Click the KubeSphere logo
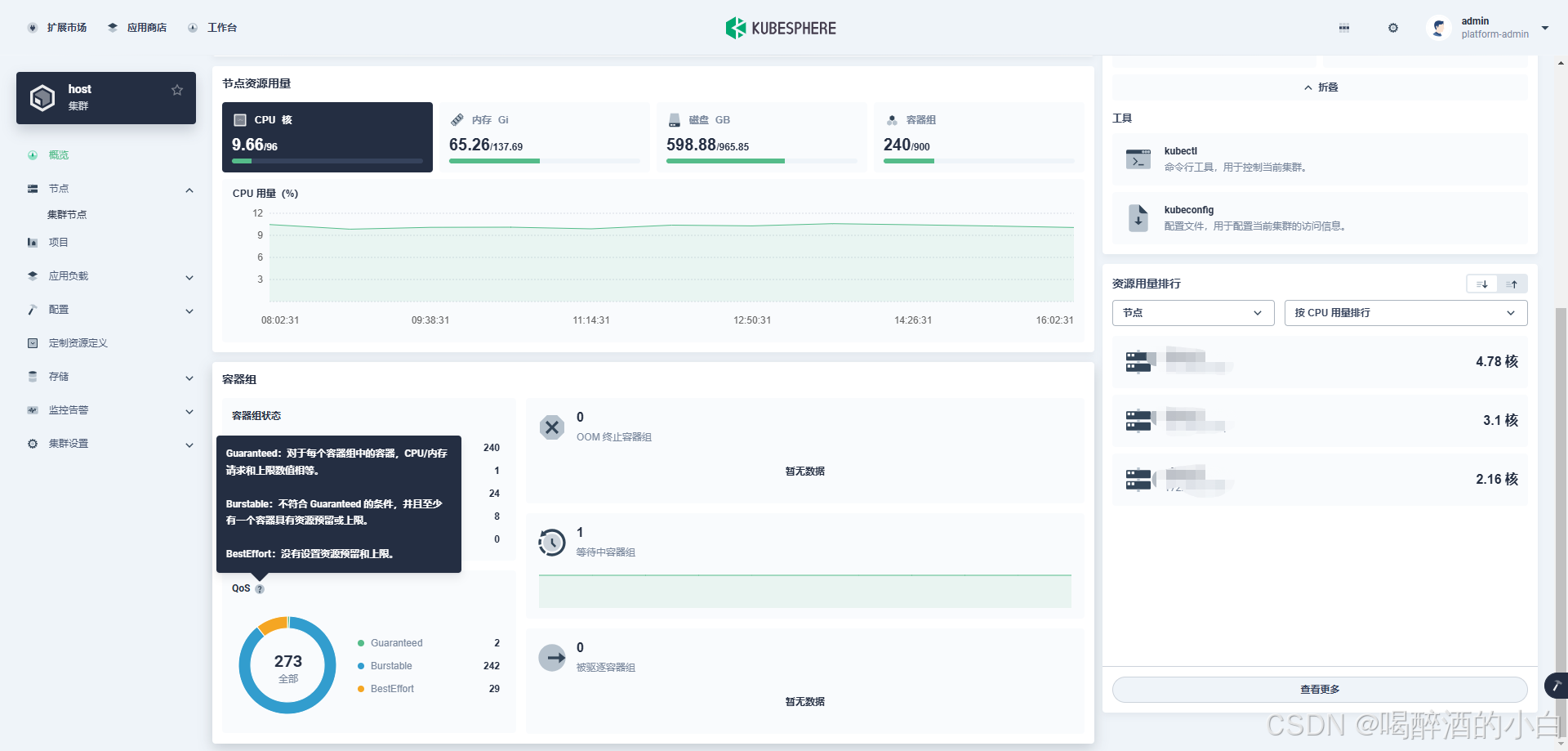 (781, 28)
